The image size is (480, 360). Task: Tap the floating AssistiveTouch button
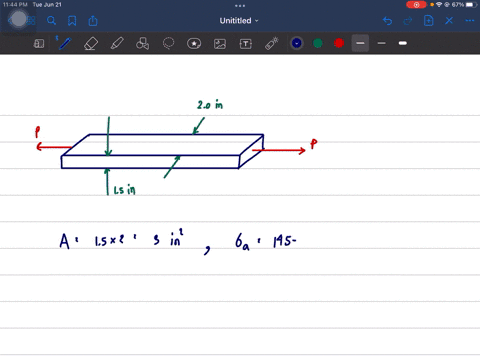coord(19,19)
